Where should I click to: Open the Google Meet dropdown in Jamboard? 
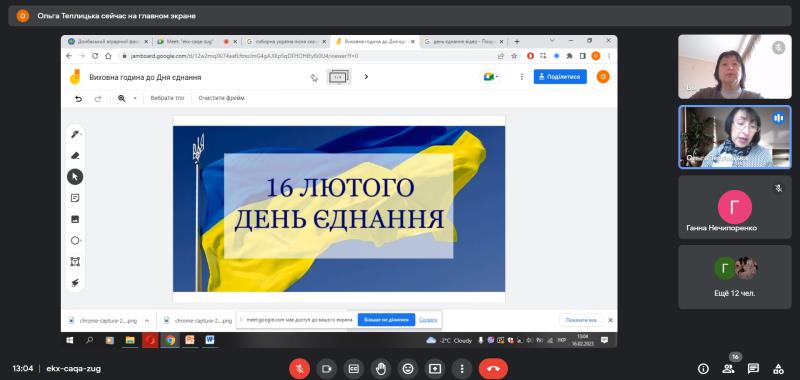tap(491, 77)
